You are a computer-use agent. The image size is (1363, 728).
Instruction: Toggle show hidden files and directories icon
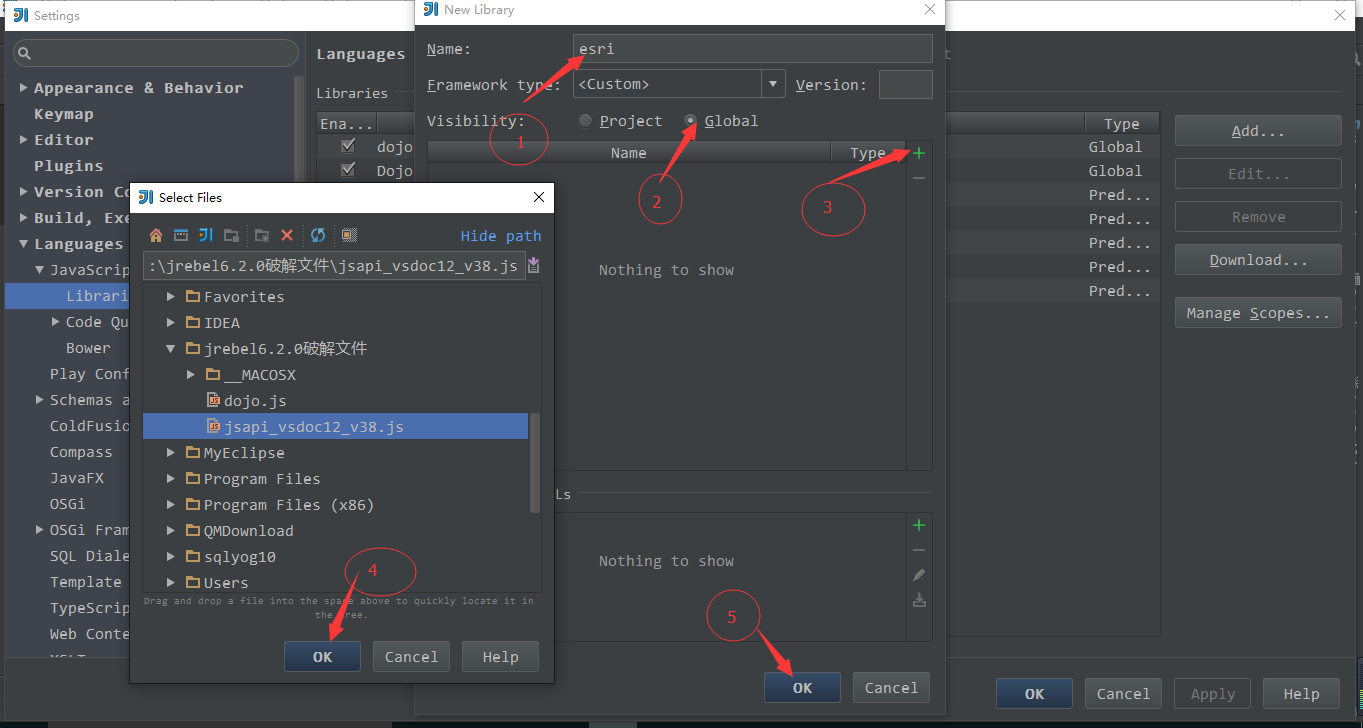click(349, 235)
